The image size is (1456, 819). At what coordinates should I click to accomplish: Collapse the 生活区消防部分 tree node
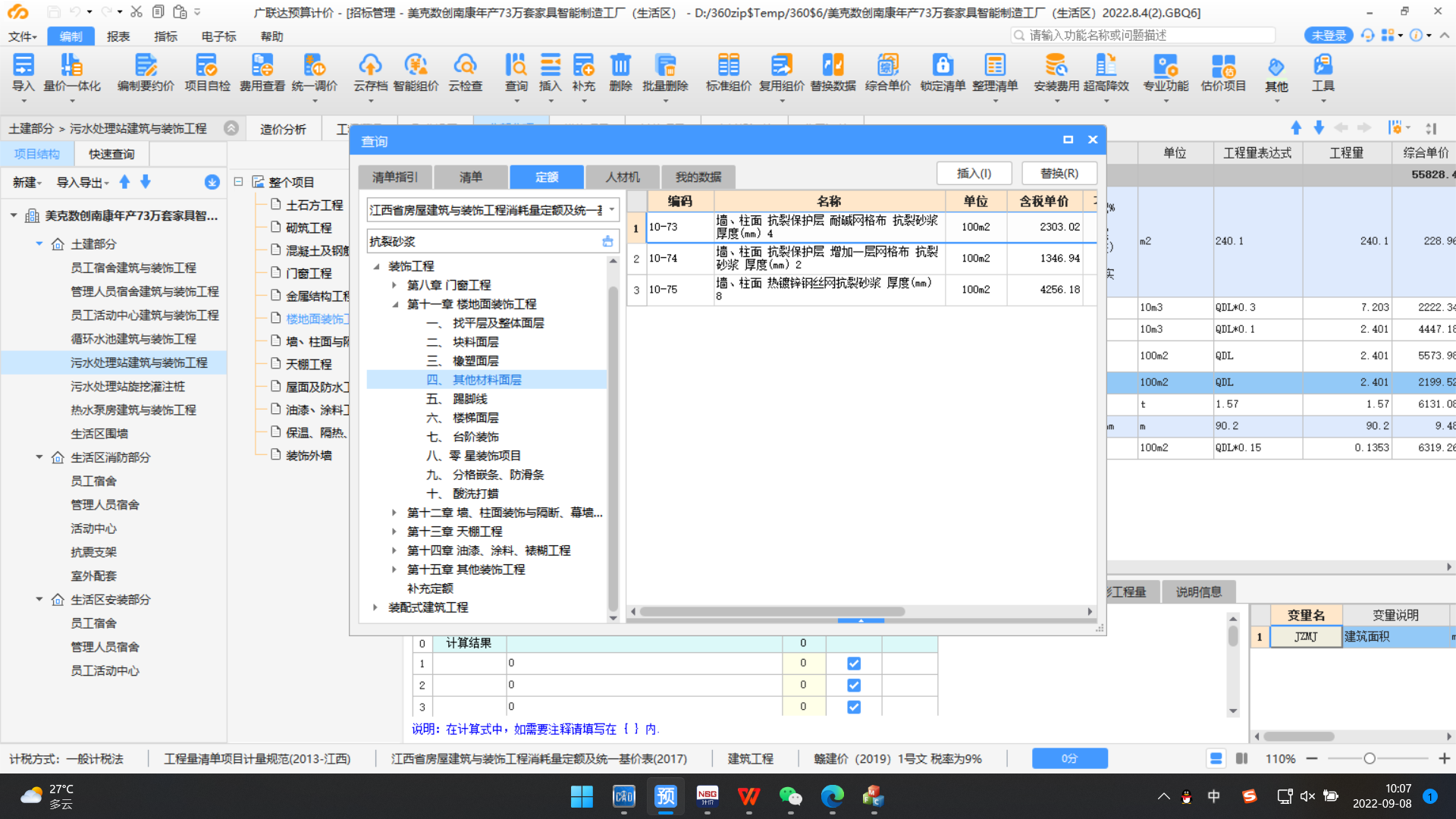pos(39,457)
